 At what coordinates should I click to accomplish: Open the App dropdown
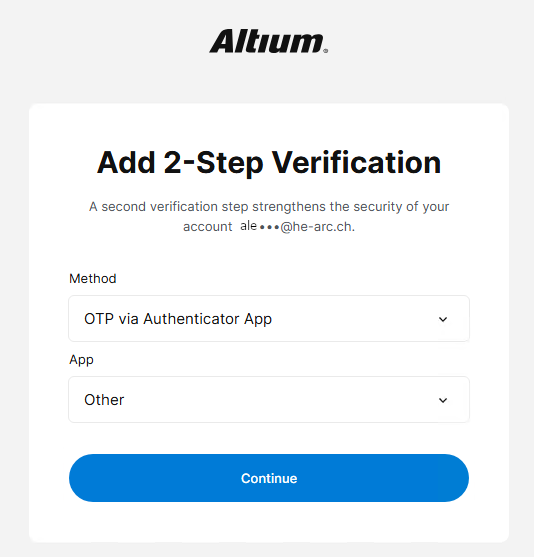point(269,400)
